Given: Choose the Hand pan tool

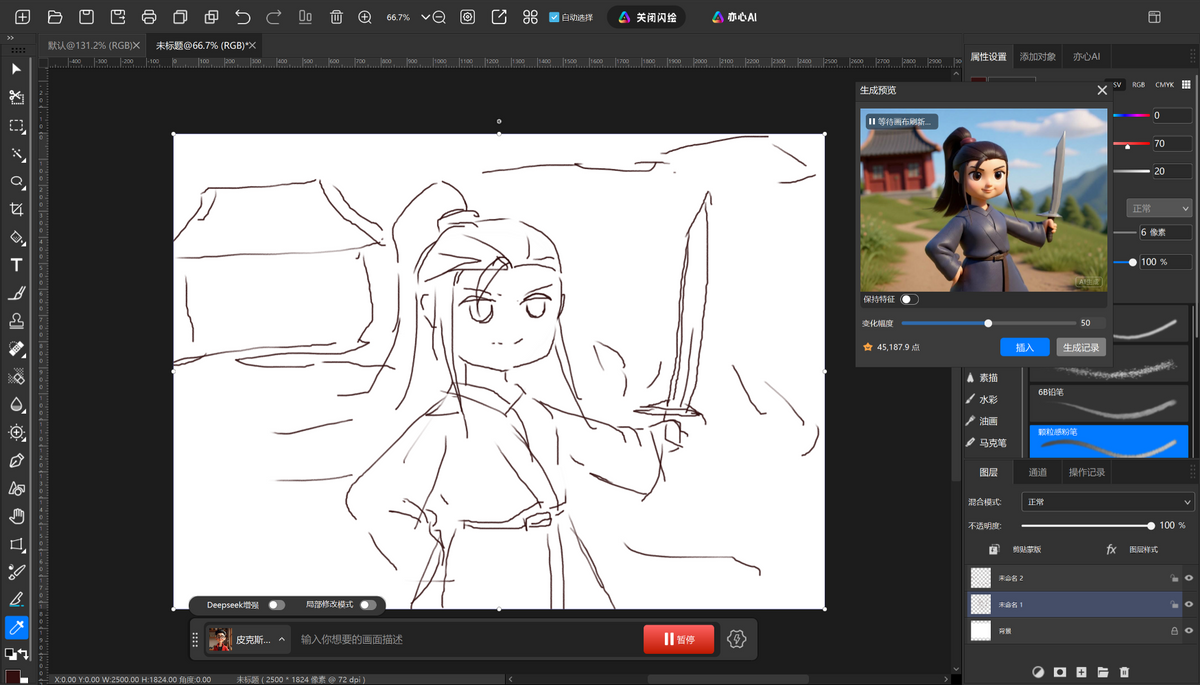Looking at the screenshot, I should (x=16, y=516).
